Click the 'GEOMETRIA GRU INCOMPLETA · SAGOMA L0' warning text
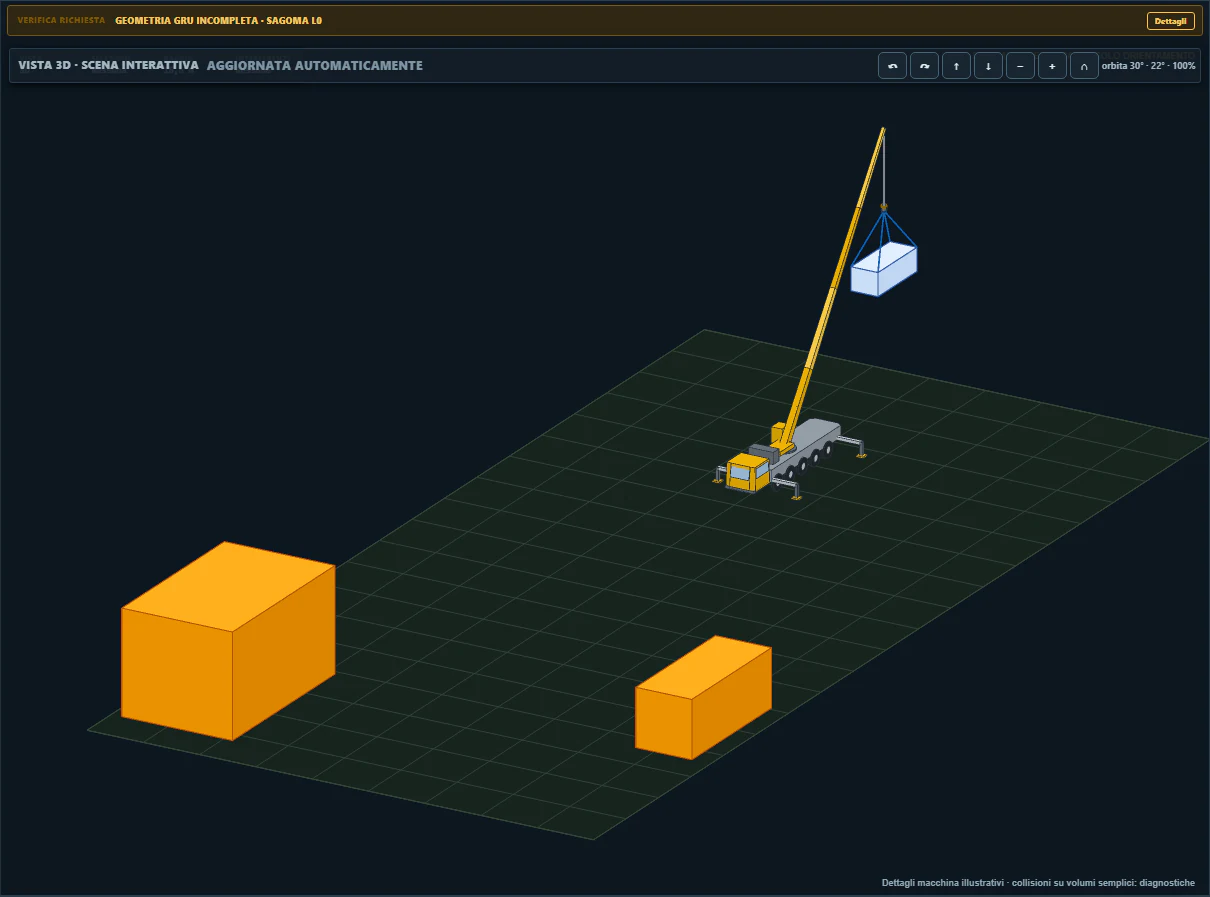The height and width of the screenshot is (897, 1210). pos(219,21)
